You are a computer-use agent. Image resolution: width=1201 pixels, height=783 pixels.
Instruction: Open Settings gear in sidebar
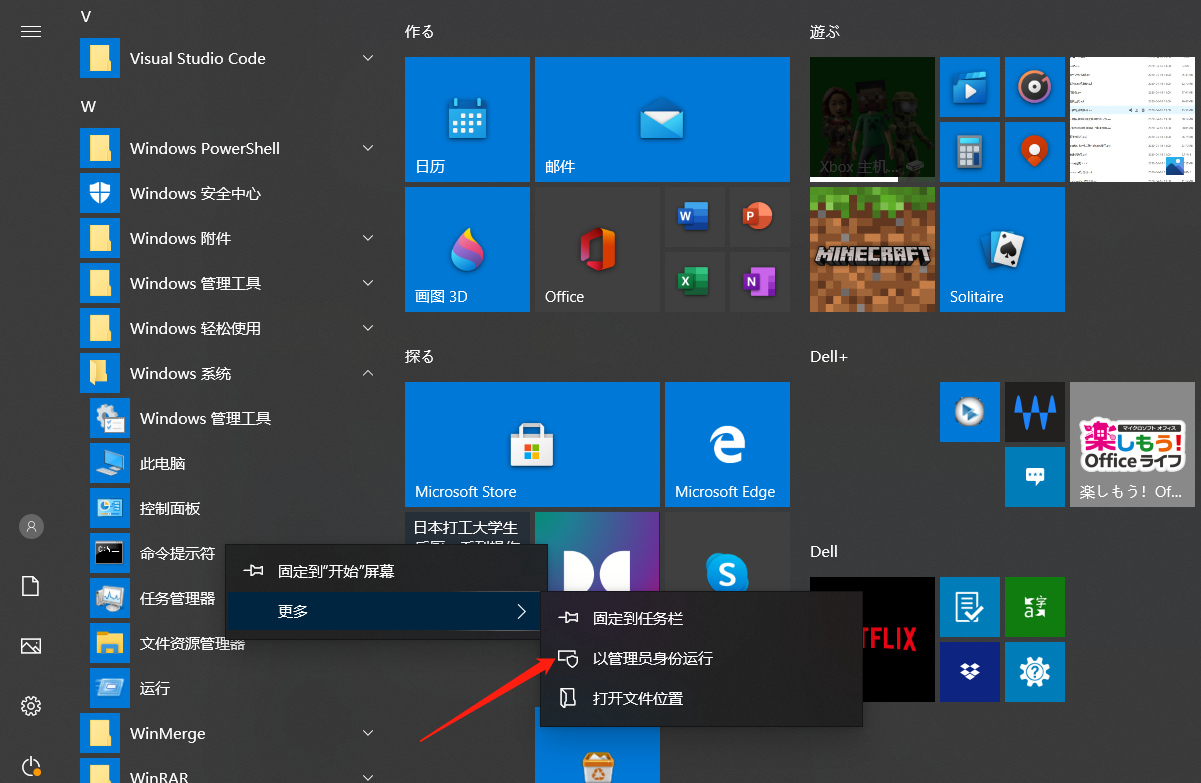tap(31, 706)
